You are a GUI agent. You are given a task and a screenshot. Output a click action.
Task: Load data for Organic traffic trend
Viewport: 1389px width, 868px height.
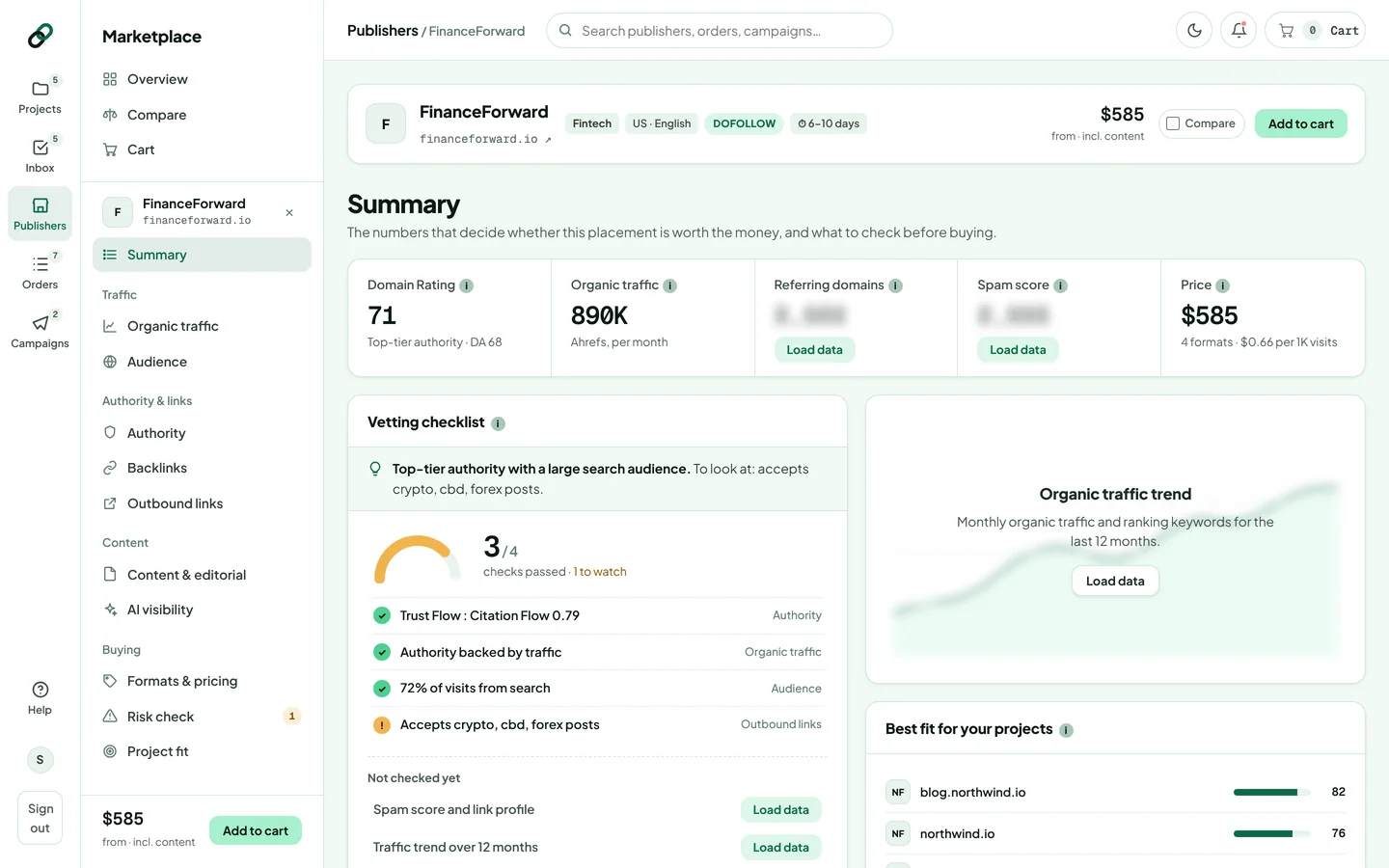point(1115,581)
